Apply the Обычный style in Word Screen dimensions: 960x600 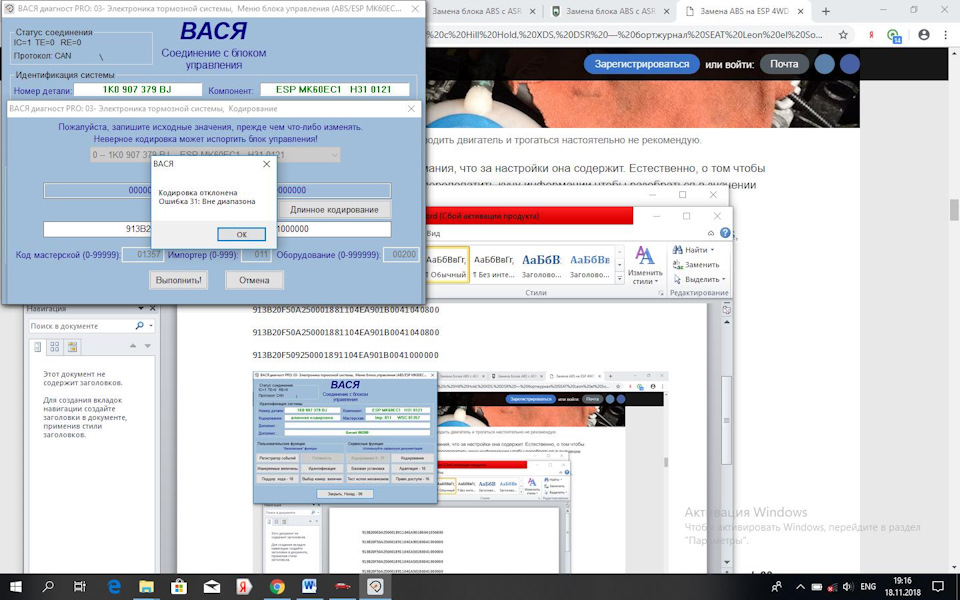coord(446,263)
